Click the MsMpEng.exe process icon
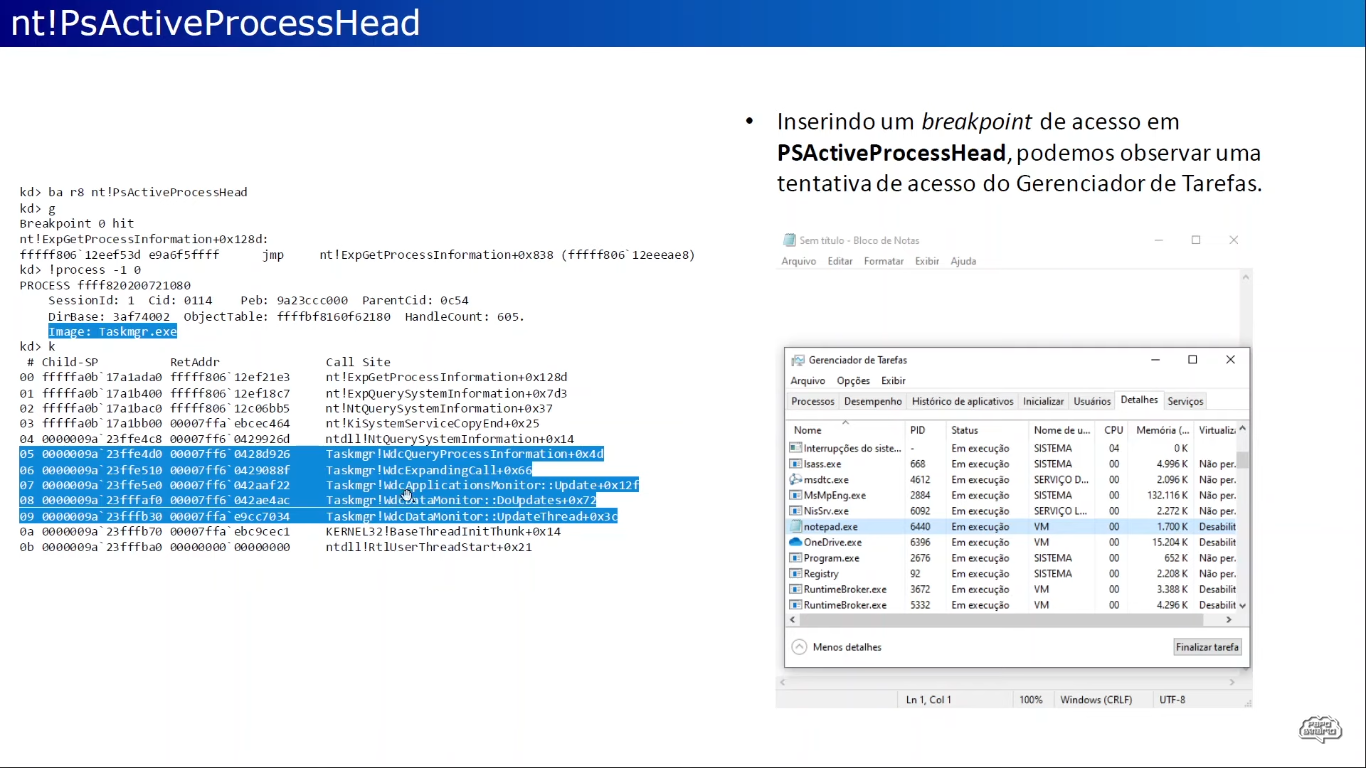This screenshot has height=768, width=1366. [x=796, y=495]
